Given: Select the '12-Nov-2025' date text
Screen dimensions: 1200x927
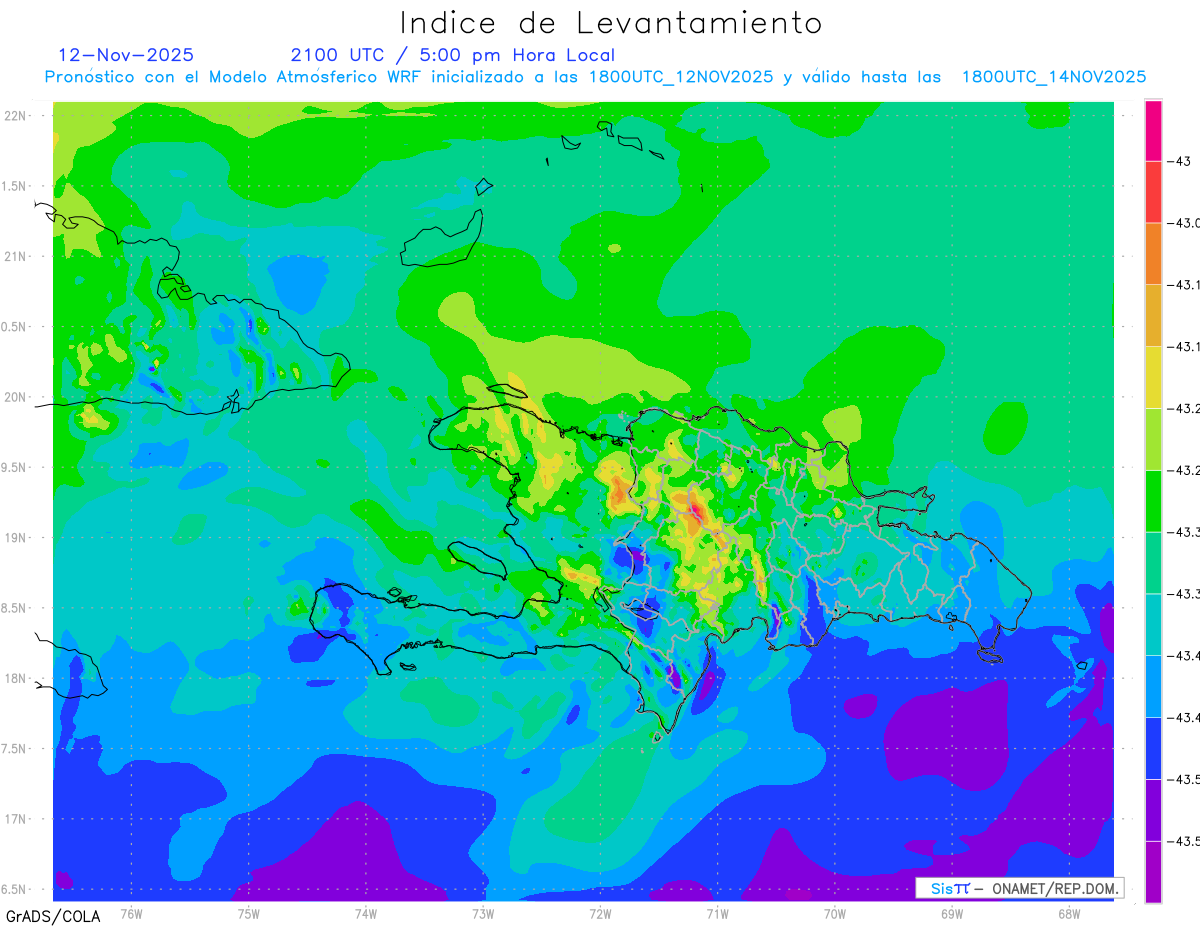Looking at the screenshot, I should [126, 55].
